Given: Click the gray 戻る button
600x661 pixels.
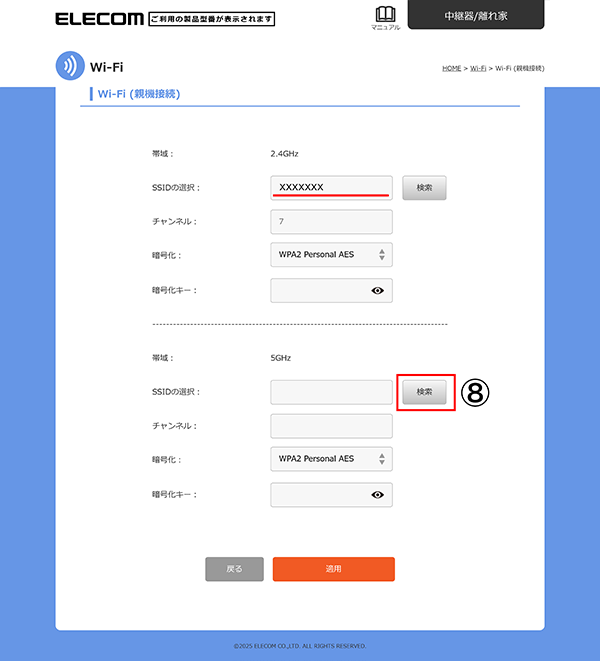Looking at the screenshot, I should [x=234, y=569].
